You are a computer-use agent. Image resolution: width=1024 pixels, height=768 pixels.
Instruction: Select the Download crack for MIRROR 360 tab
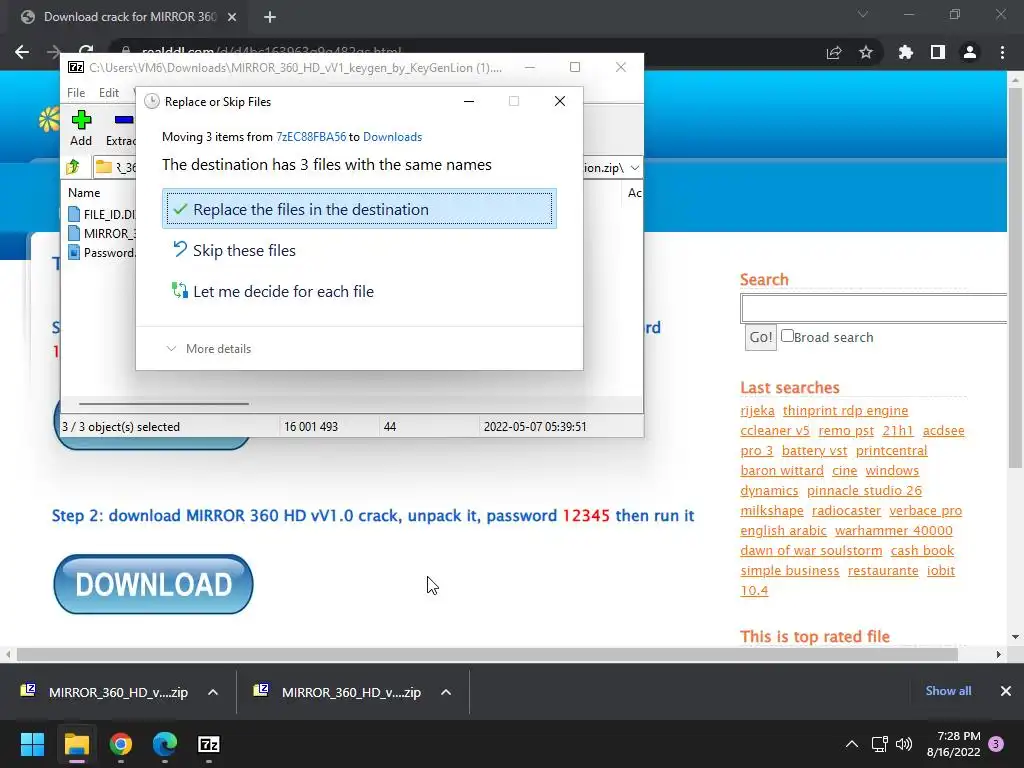pos(129,18)
